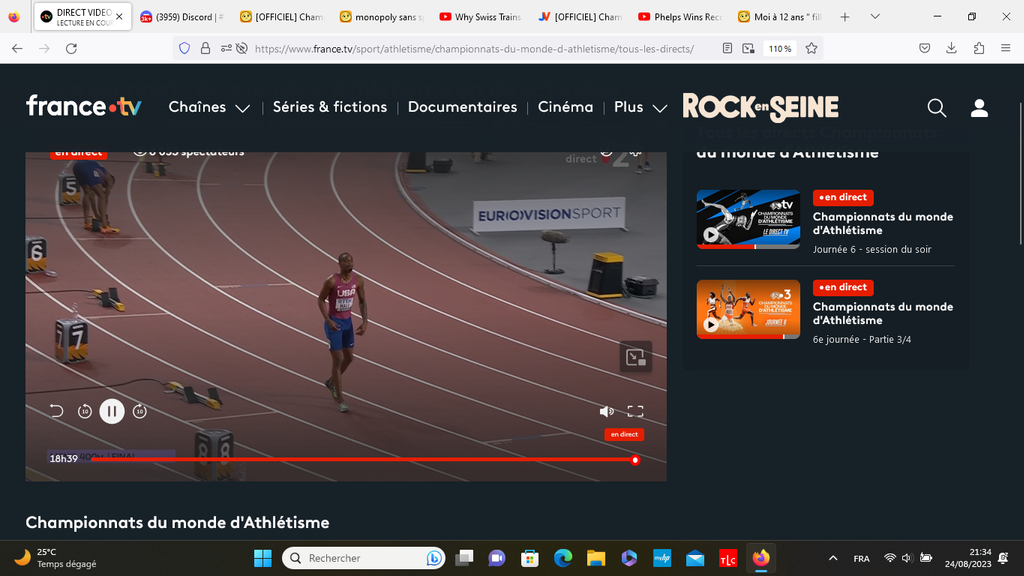Open the Wi-Fi network tray icon
Image resolution: width=1024 pixels, height=576 pixels.
[x=889, y=558]
